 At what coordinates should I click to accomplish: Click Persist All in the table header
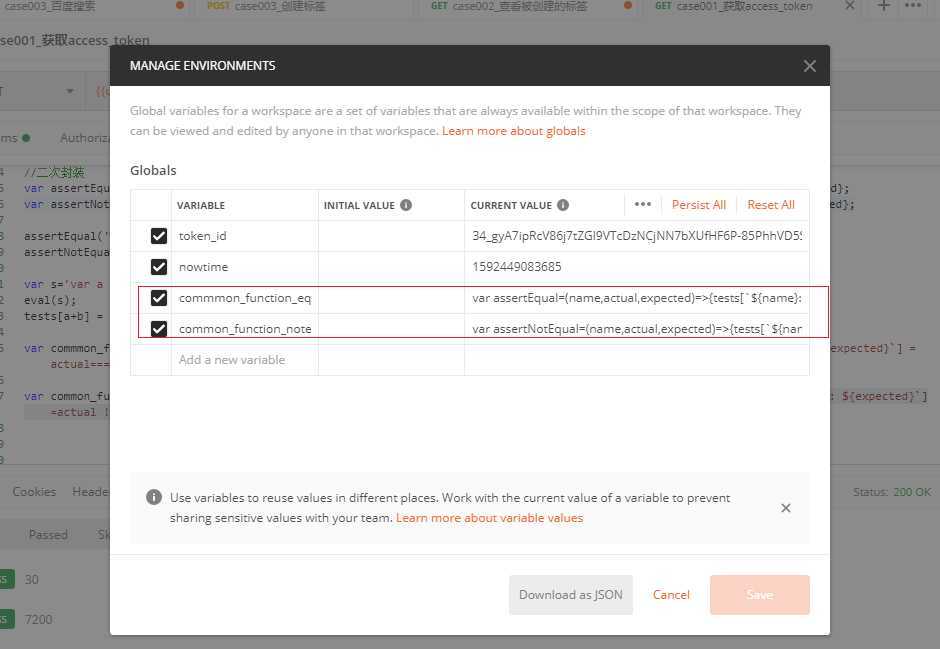point(698,205)
